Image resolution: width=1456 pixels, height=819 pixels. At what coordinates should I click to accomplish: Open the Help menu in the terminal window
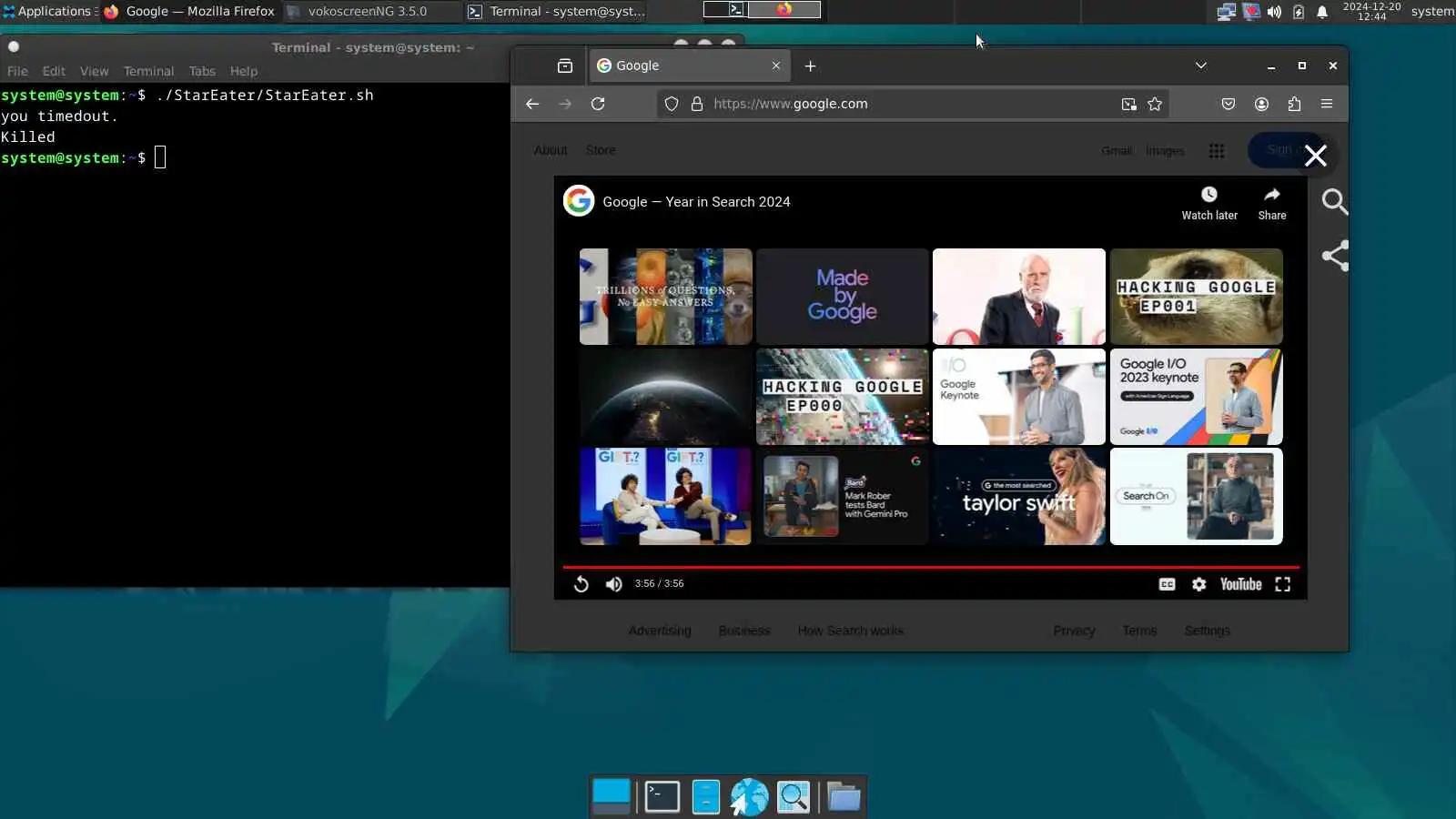[244, 71]
